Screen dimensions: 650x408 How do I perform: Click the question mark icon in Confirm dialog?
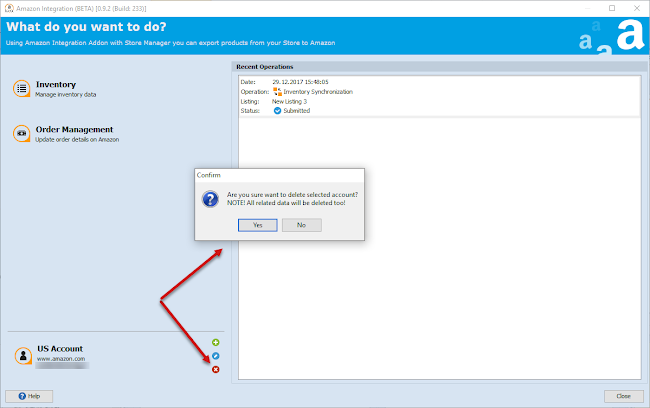click(x=210, y=199)
